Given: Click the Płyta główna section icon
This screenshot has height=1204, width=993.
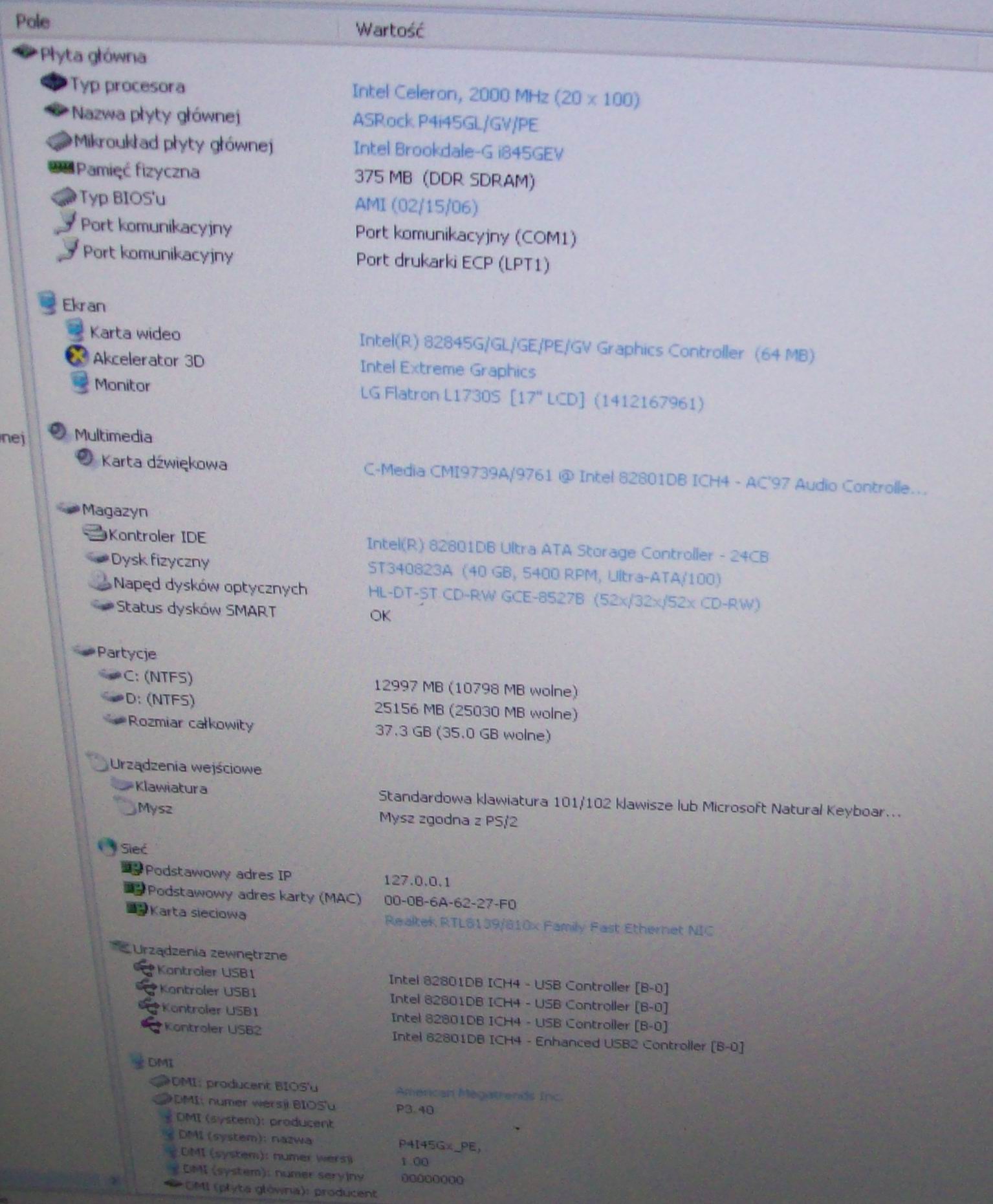Looking at the screenshot, I should click(x=25, y=52).
